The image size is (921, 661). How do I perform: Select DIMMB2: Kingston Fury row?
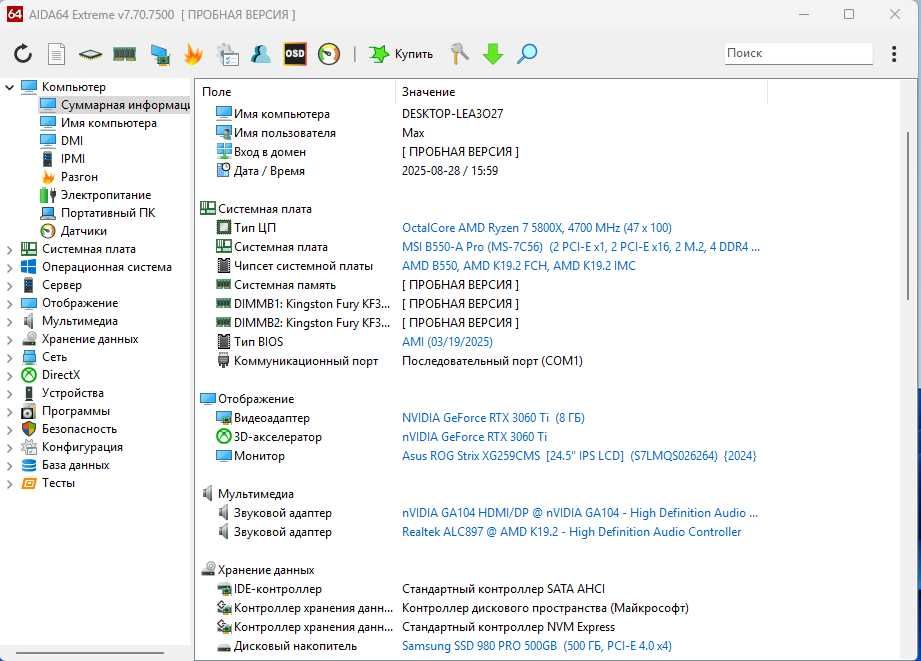[x=480, y=323]
